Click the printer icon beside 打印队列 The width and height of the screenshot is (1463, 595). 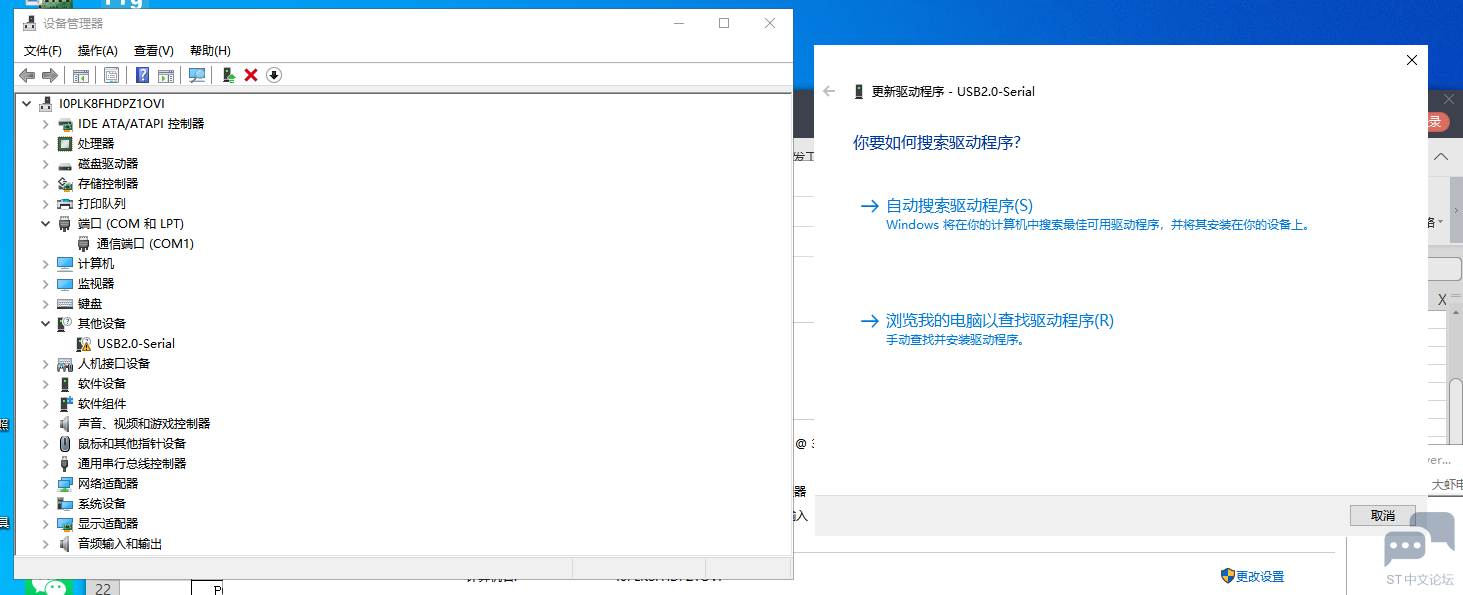point(65,204)
